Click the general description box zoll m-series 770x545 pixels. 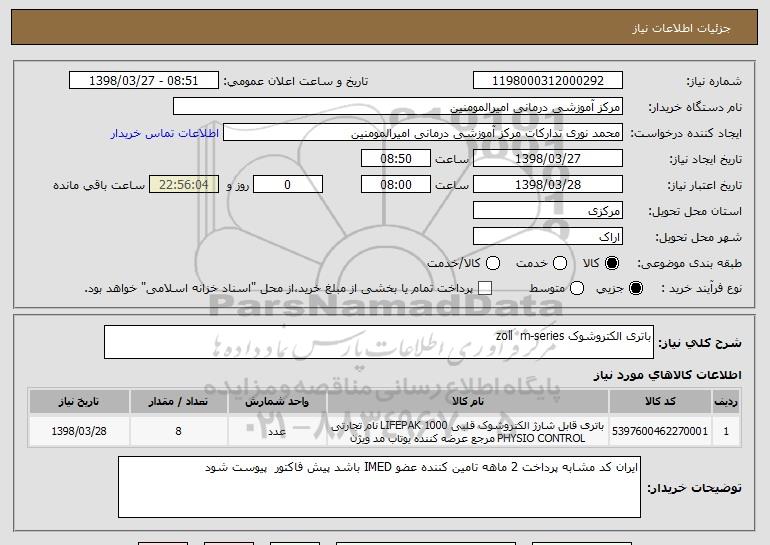(x=379, y=342)
